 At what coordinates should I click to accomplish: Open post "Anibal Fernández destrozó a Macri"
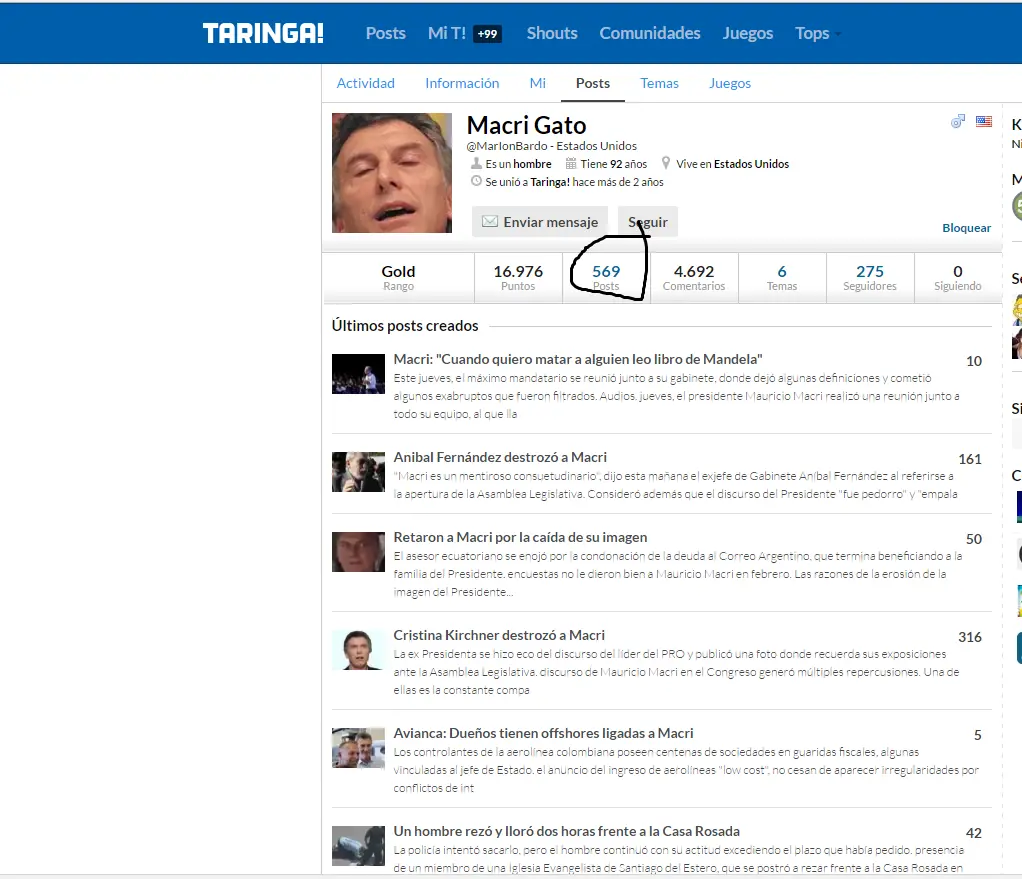(x=500, y=457)
